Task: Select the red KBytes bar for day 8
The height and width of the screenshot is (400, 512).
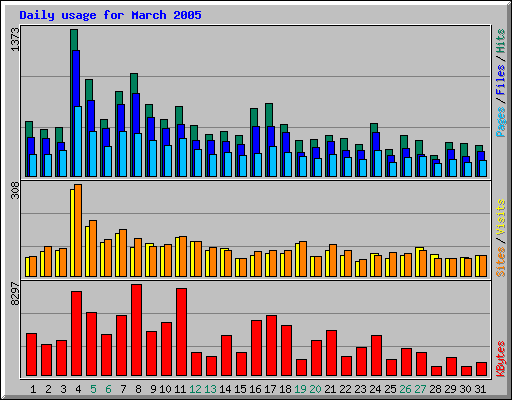Action: coord(137,330)
